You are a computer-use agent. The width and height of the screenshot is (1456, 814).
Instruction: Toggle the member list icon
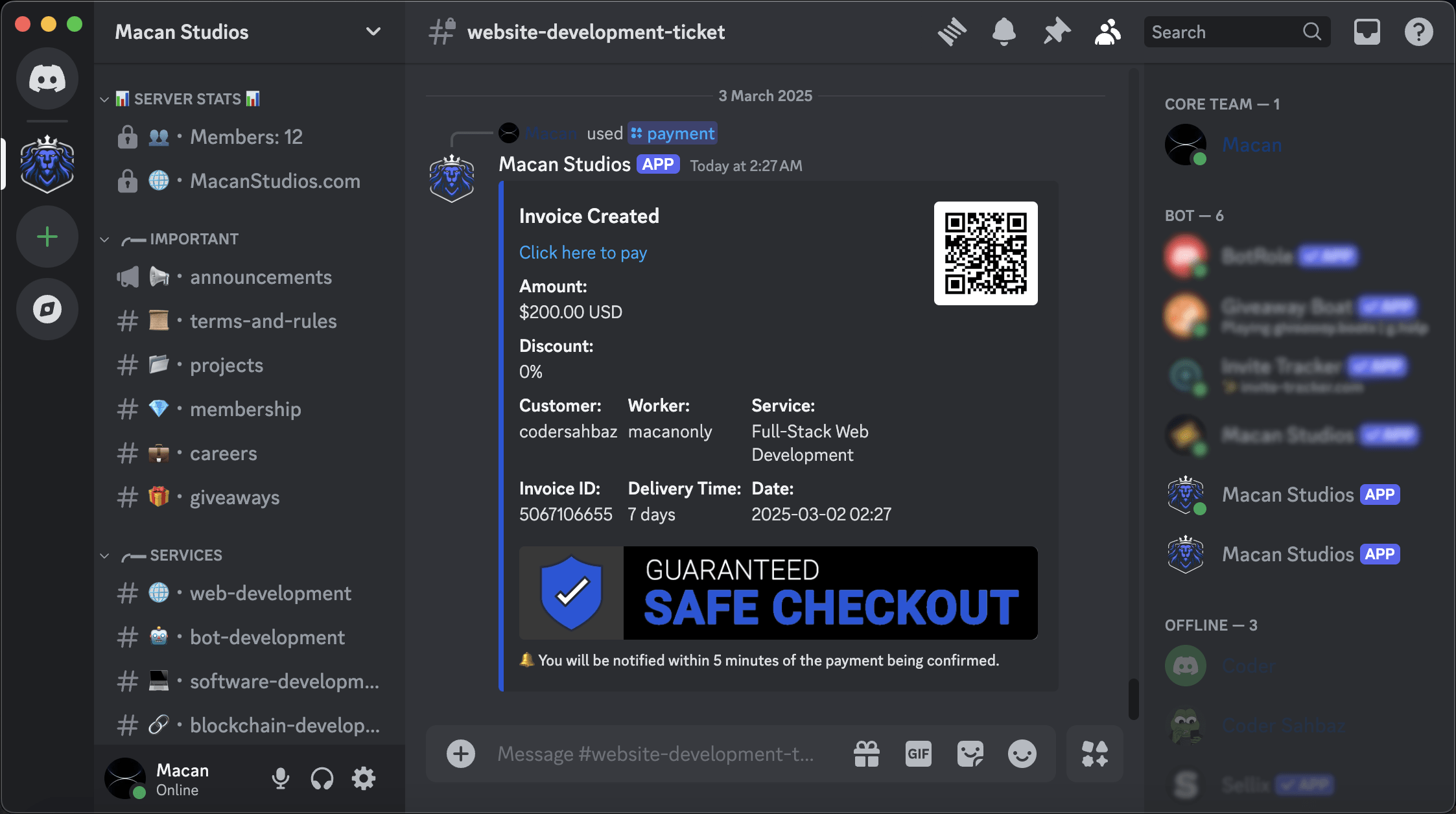pyautogui.click(x=1108, y=32)
